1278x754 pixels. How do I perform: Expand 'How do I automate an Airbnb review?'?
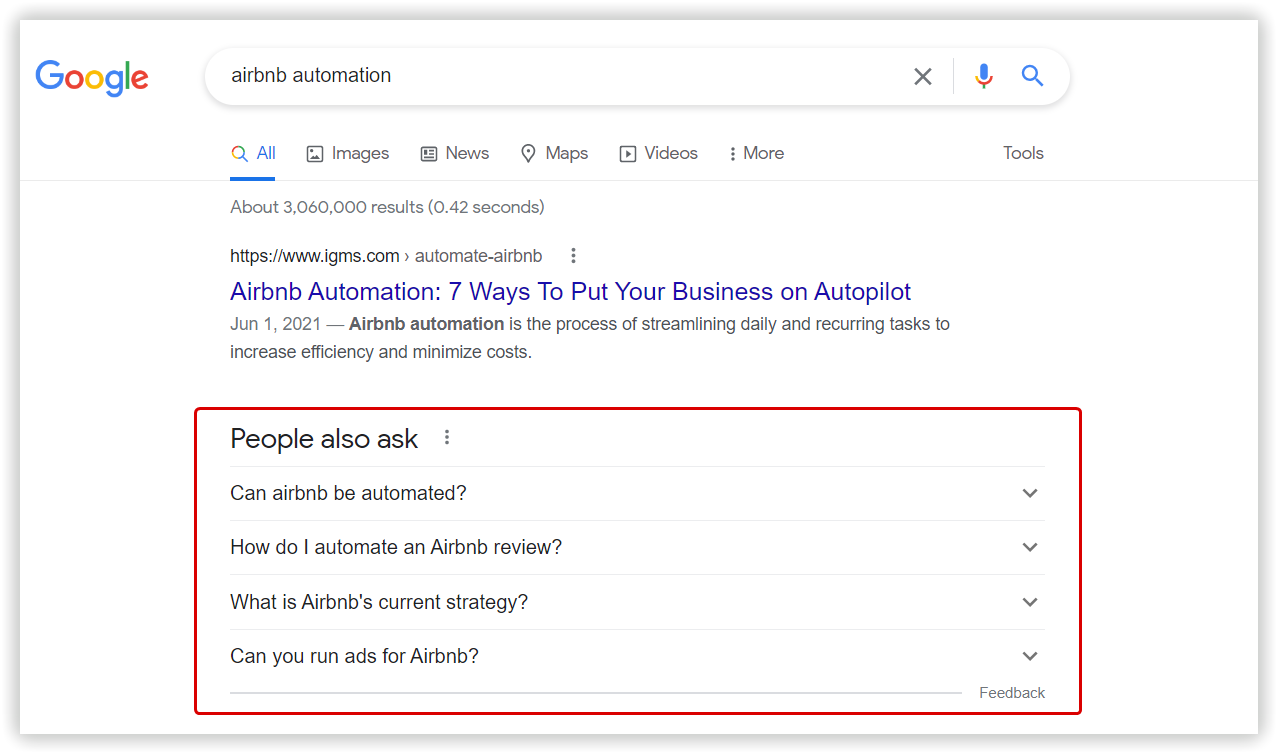[x=637, y=547]
